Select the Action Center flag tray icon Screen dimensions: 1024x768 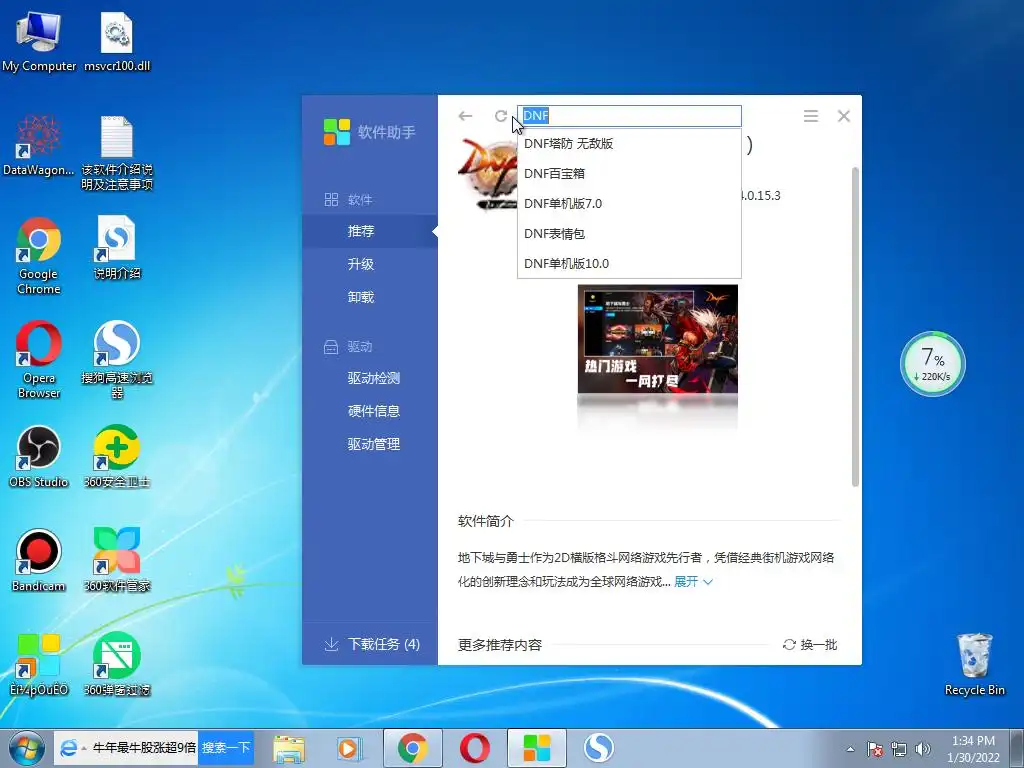pyautogui.click(x=875, y=749)
